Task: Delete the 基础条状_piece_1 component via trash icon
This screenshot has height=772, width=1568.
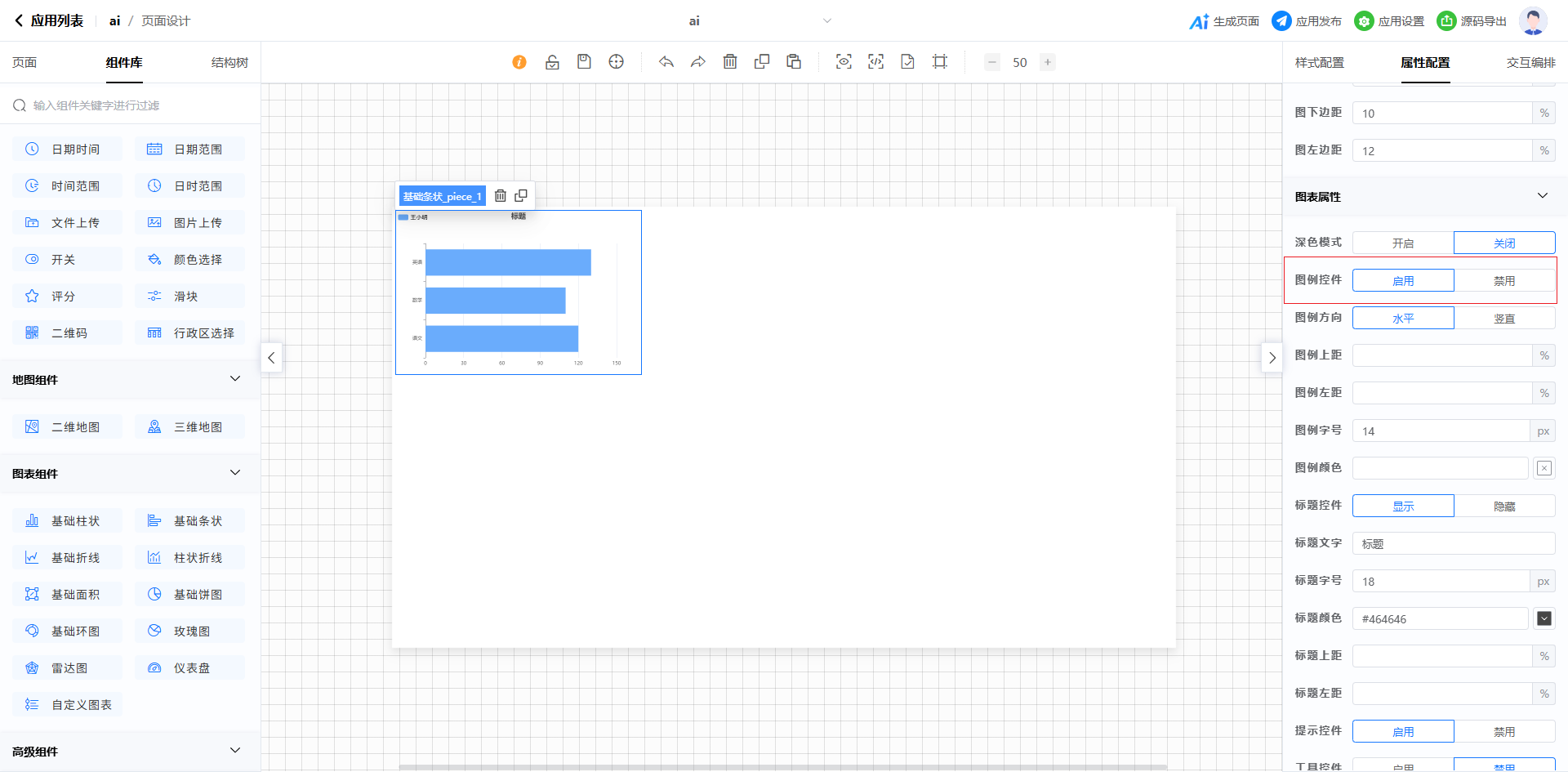Action: [x=501, y=196]
